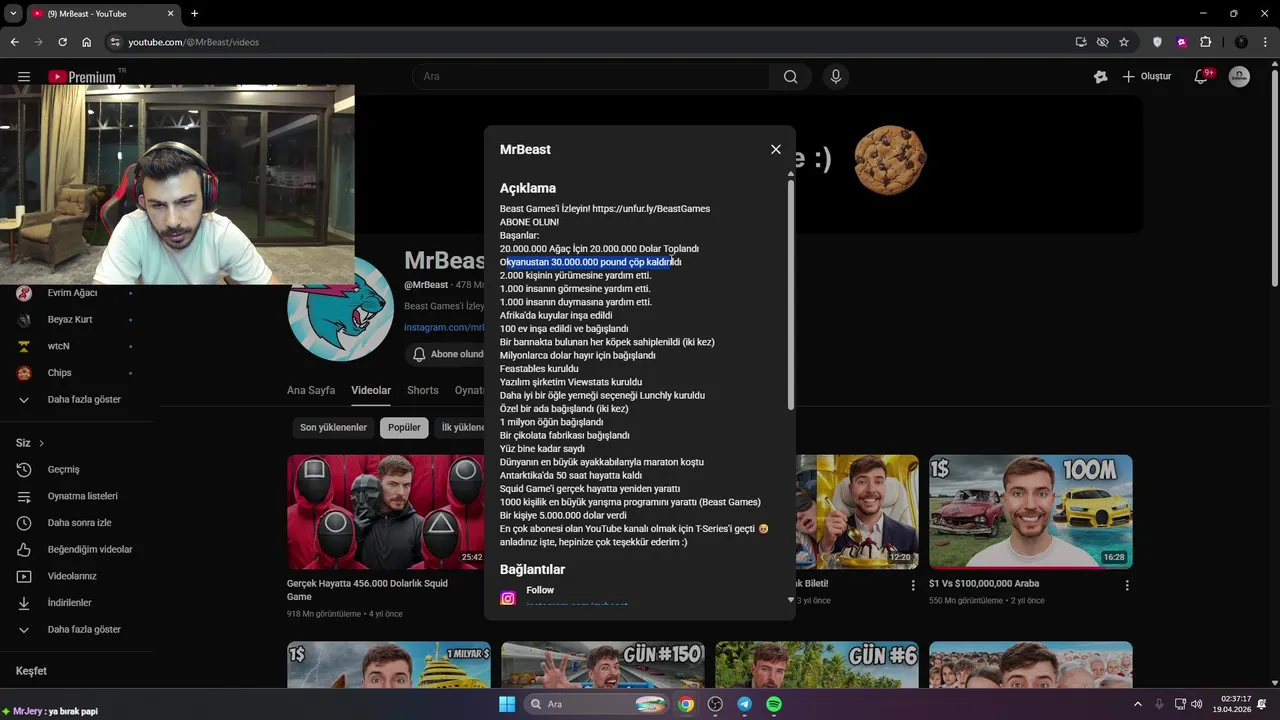
Task: Open options for $1 Vs $100,000,000 Araba video
Action: 1127,585
